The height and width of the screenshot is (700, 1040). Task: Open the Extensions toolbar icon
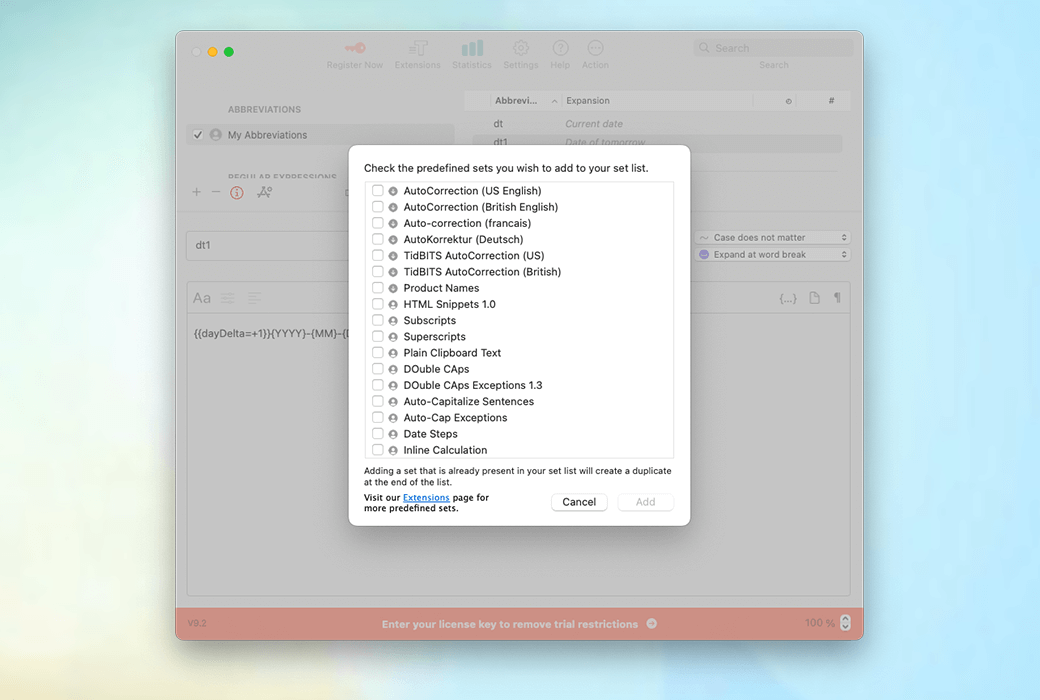click(x=417, y=48)
